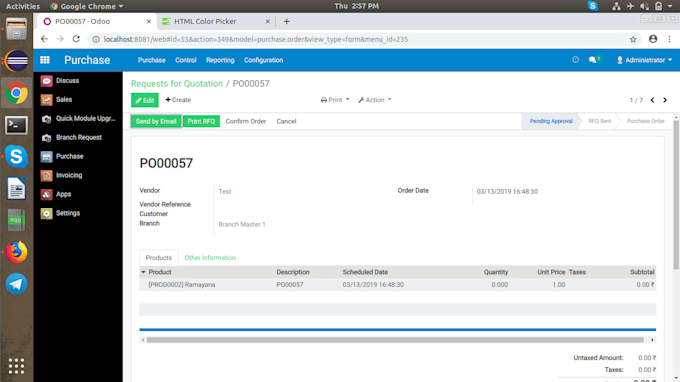Close the PO00057 - Odoo tab
Viewport: 680px width, 382px height.
pos(149,21)
